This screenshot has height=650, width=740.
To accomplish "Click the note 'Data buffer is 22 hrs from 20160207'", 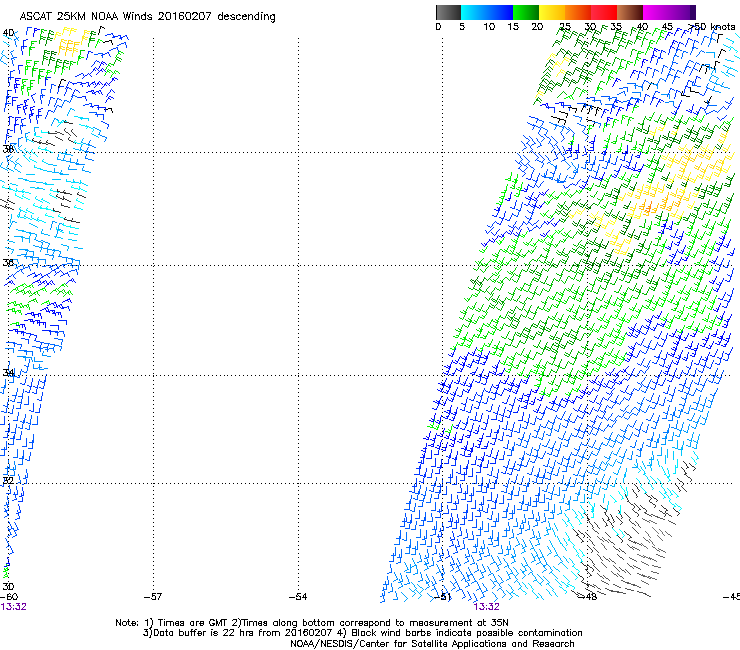I will pos(242,633).
